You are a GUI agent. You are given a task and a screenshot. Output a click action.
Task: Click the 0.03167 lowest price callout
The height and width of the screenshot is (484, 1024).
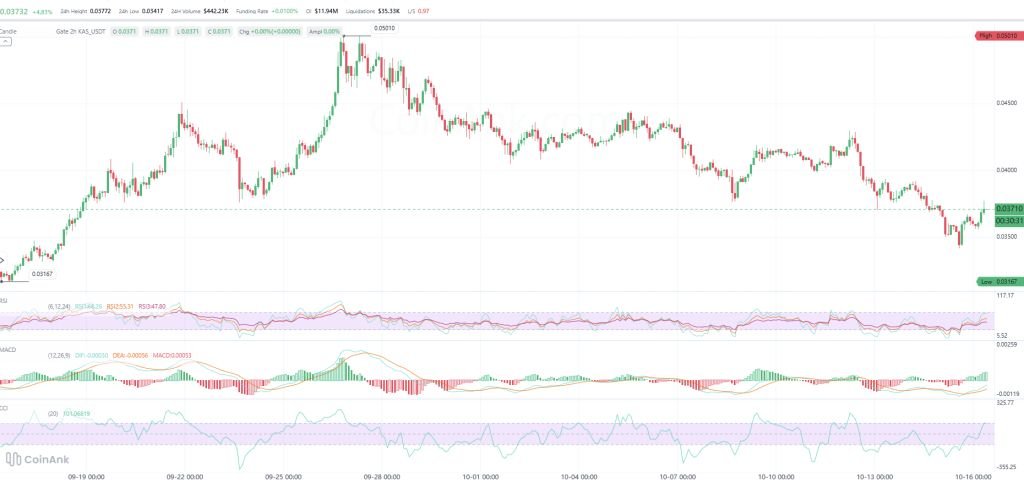coord(40,274)
